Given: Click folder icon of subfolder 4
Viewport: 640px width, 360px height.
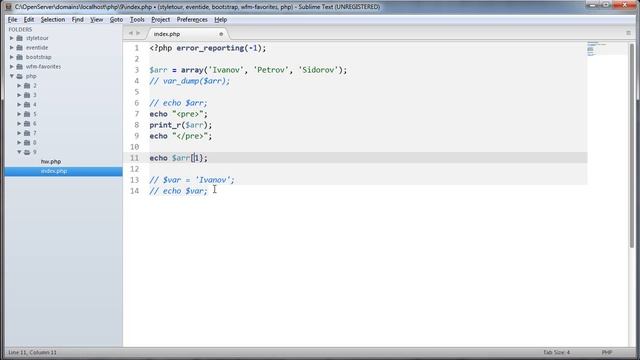Looking at the screenshot, I should click(x=27, y=104).
